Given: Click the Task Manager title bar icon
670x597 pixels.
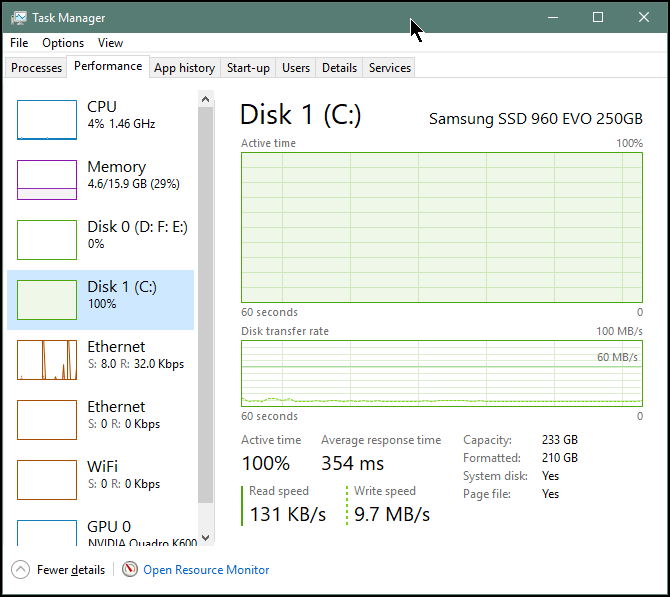Looking at the screenshot, I should [19, 18].
